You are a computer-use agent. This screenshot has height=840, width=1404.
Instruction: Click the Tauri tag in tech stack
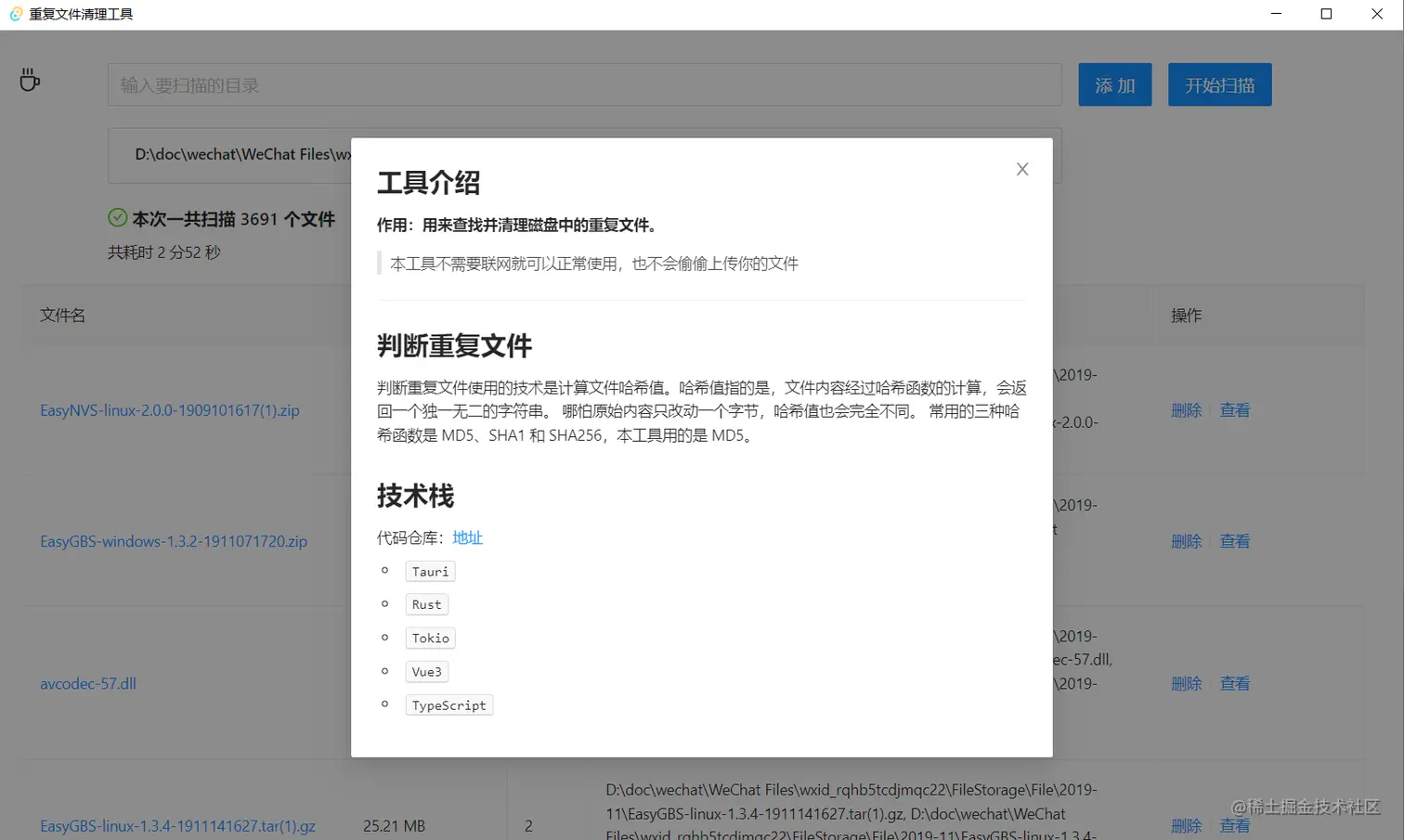(430, 572)
